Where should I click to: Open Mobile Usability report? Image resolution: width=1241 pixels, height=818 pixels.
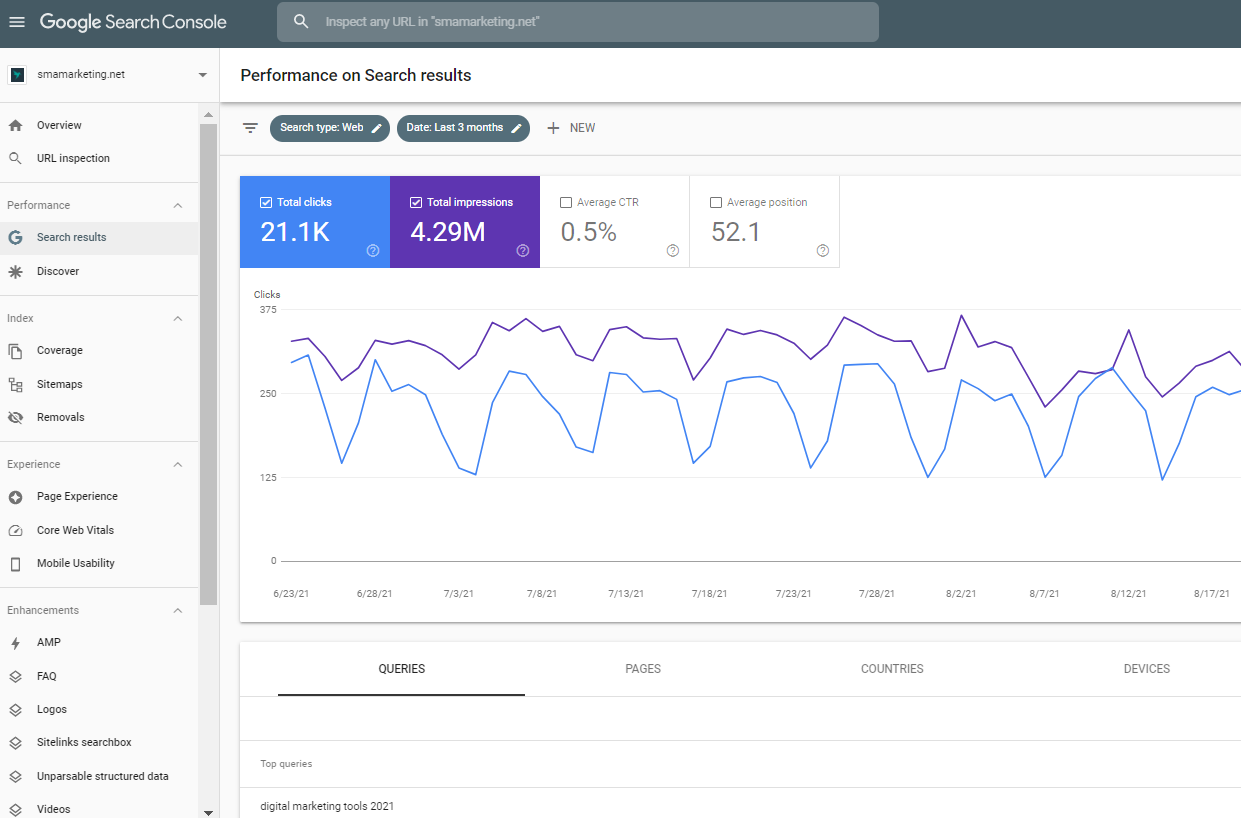[99, 564]
